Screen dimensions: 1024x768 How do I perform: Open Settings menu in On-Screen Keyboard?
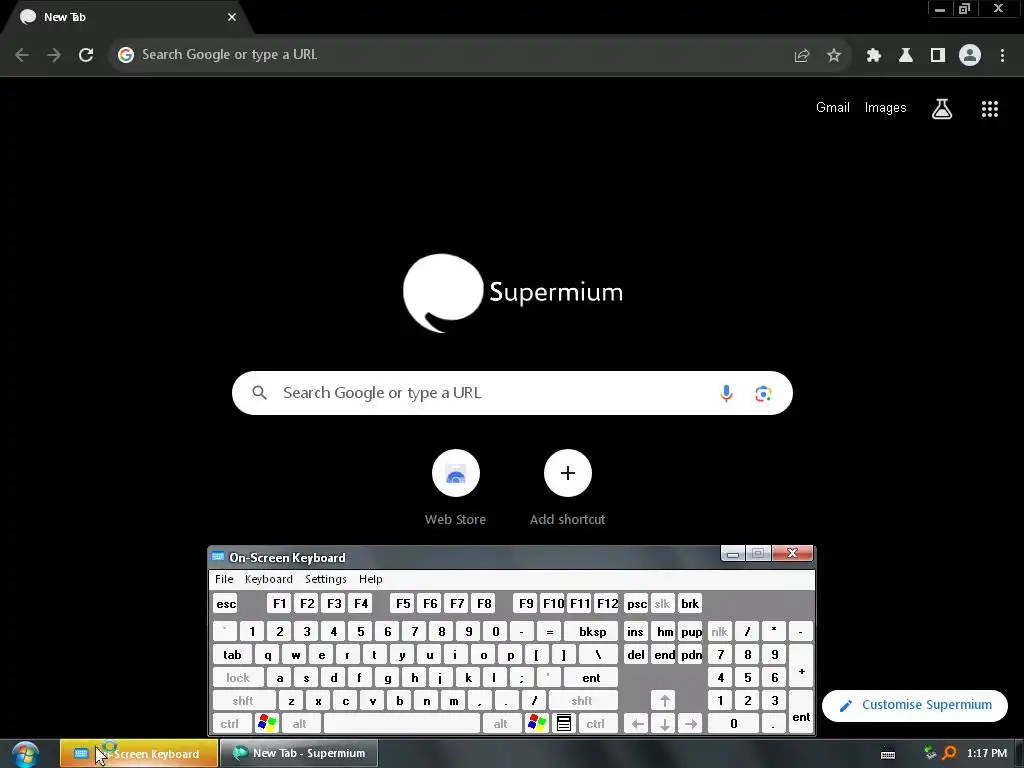[326, 579]
